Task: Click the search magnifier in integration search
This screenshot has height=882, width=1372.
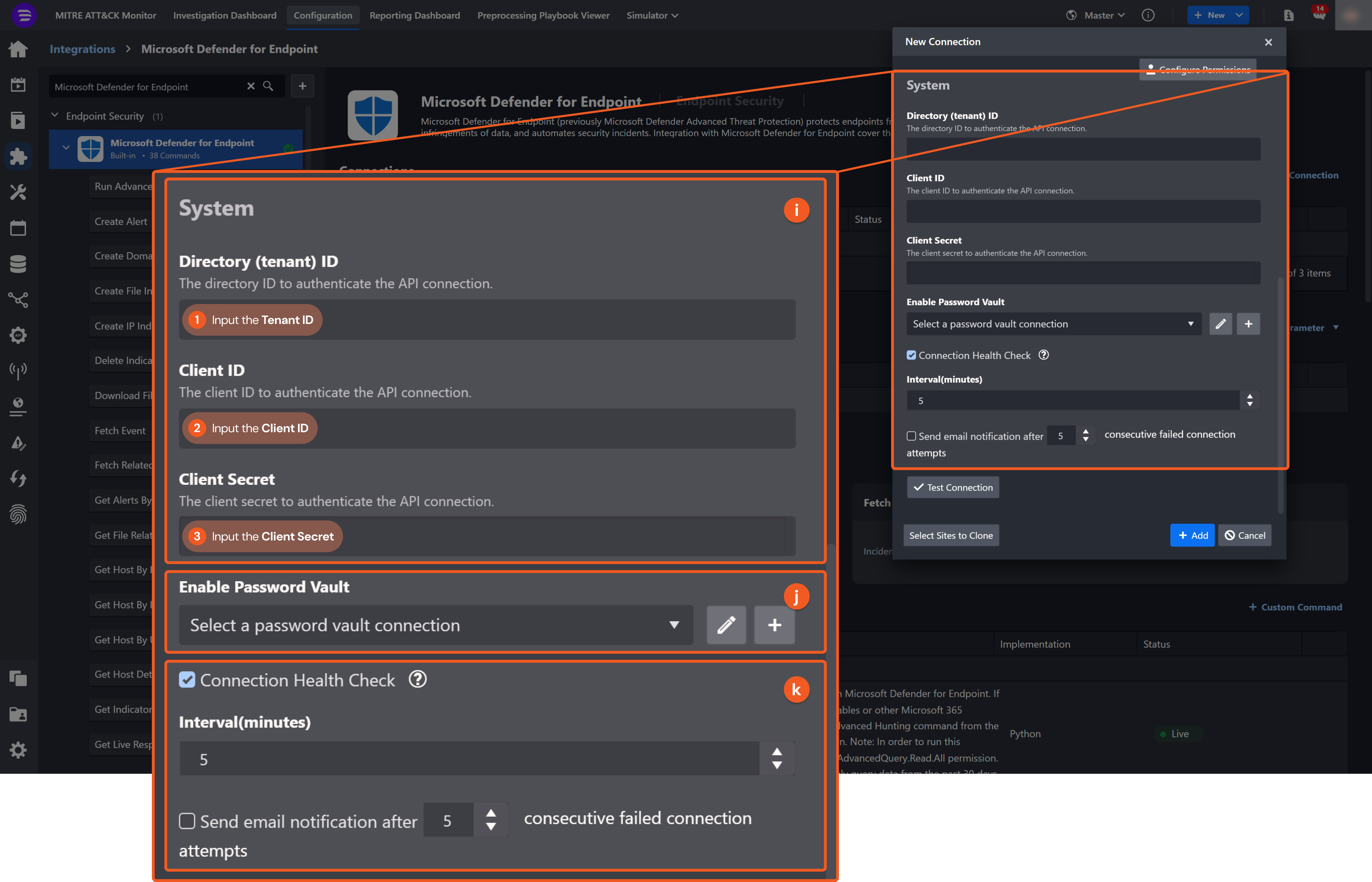Action: point(268,86)
